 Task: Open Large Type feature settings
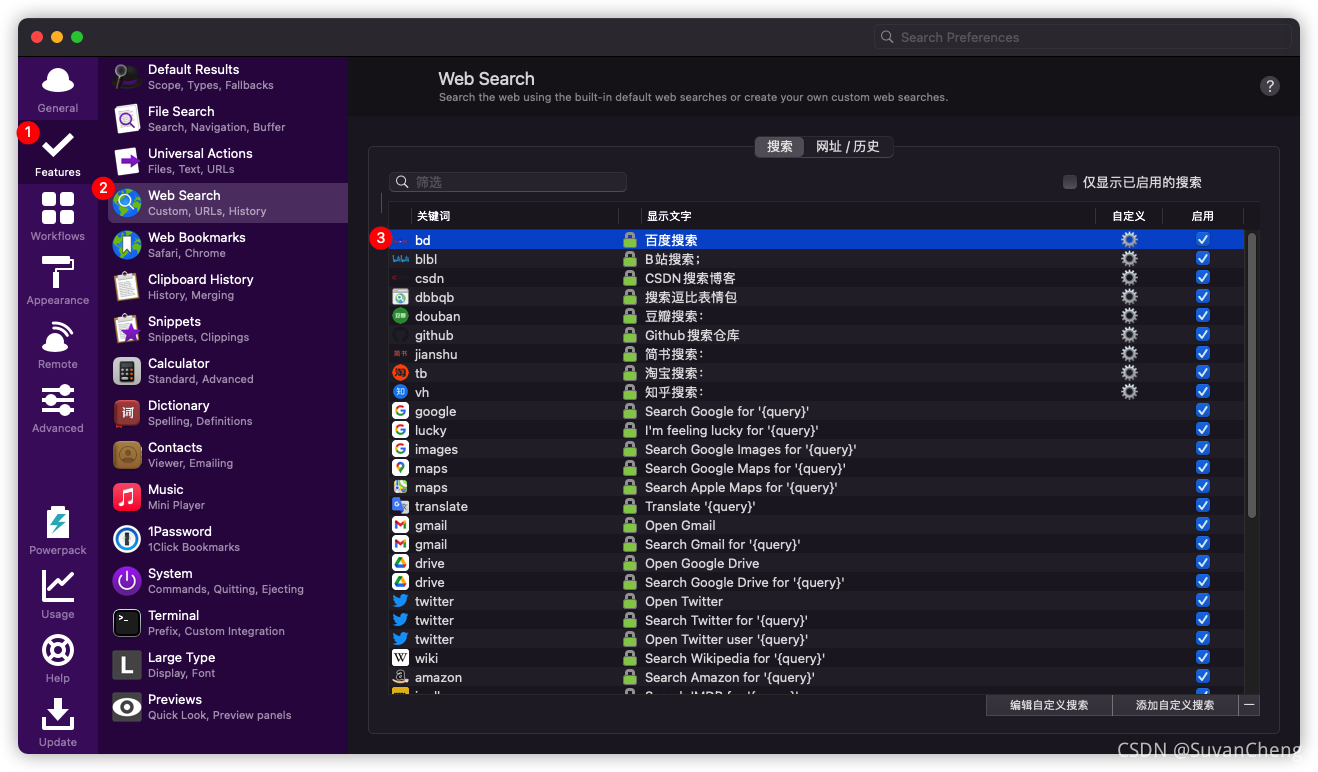pos(228,665)
